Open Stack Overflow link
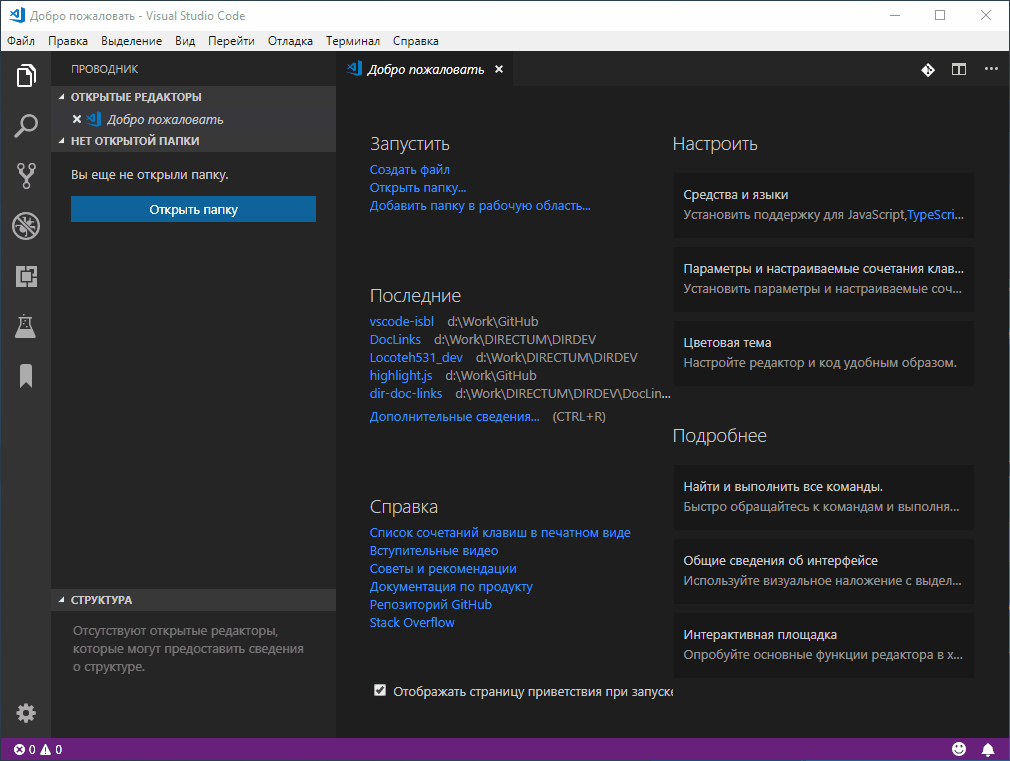Image resolution: width=1010 pixels, height=761 pixels. pos(412,623)
